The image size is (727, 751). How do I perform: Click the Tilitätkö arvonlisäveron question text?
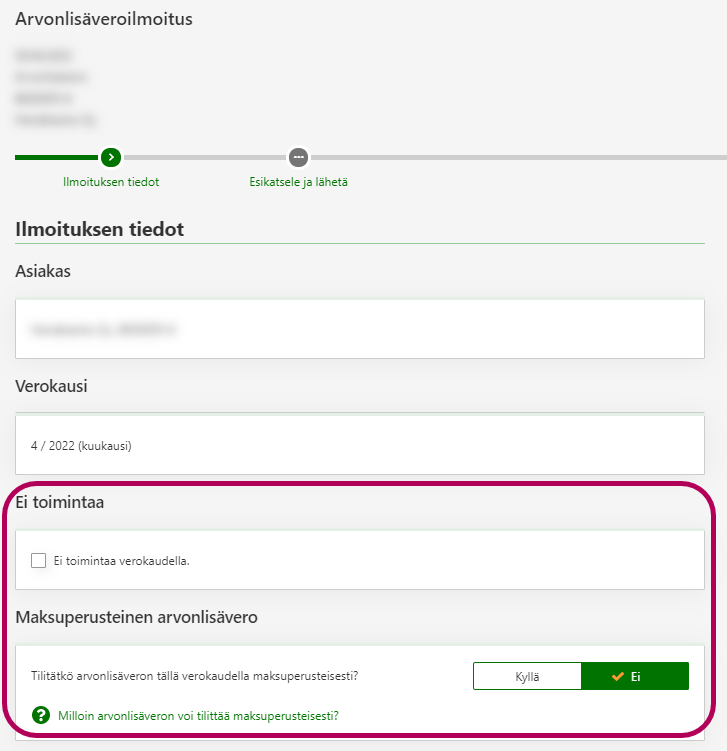click(195, 676)
